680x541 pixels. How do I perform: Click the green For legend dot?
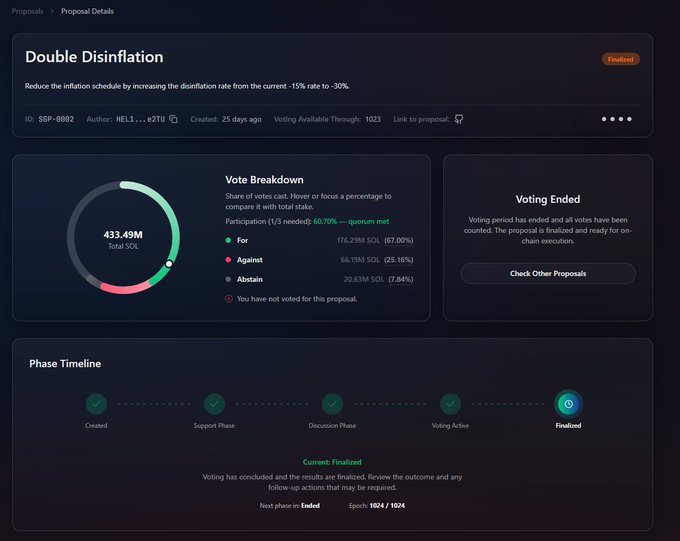pos(228,240)
